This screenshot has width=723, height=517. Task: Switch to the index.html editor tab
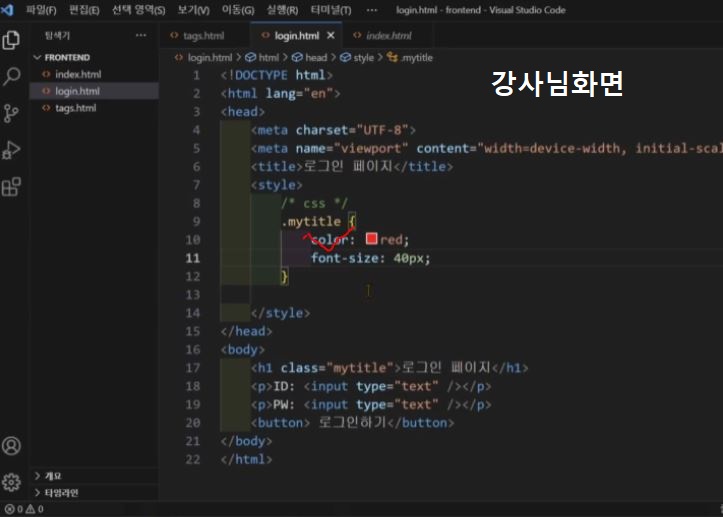click(x=389, y=36)
